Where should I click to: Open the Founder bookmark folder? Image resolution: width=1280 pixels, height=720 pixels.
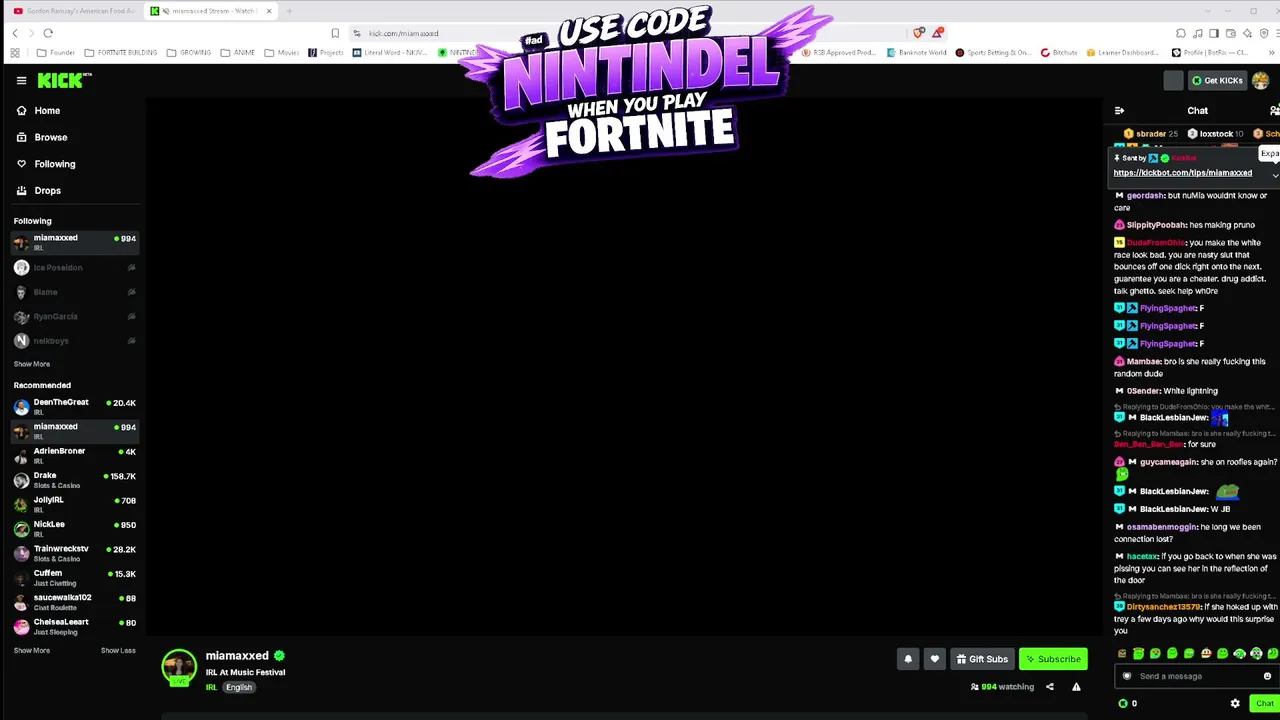click(56, 53)
